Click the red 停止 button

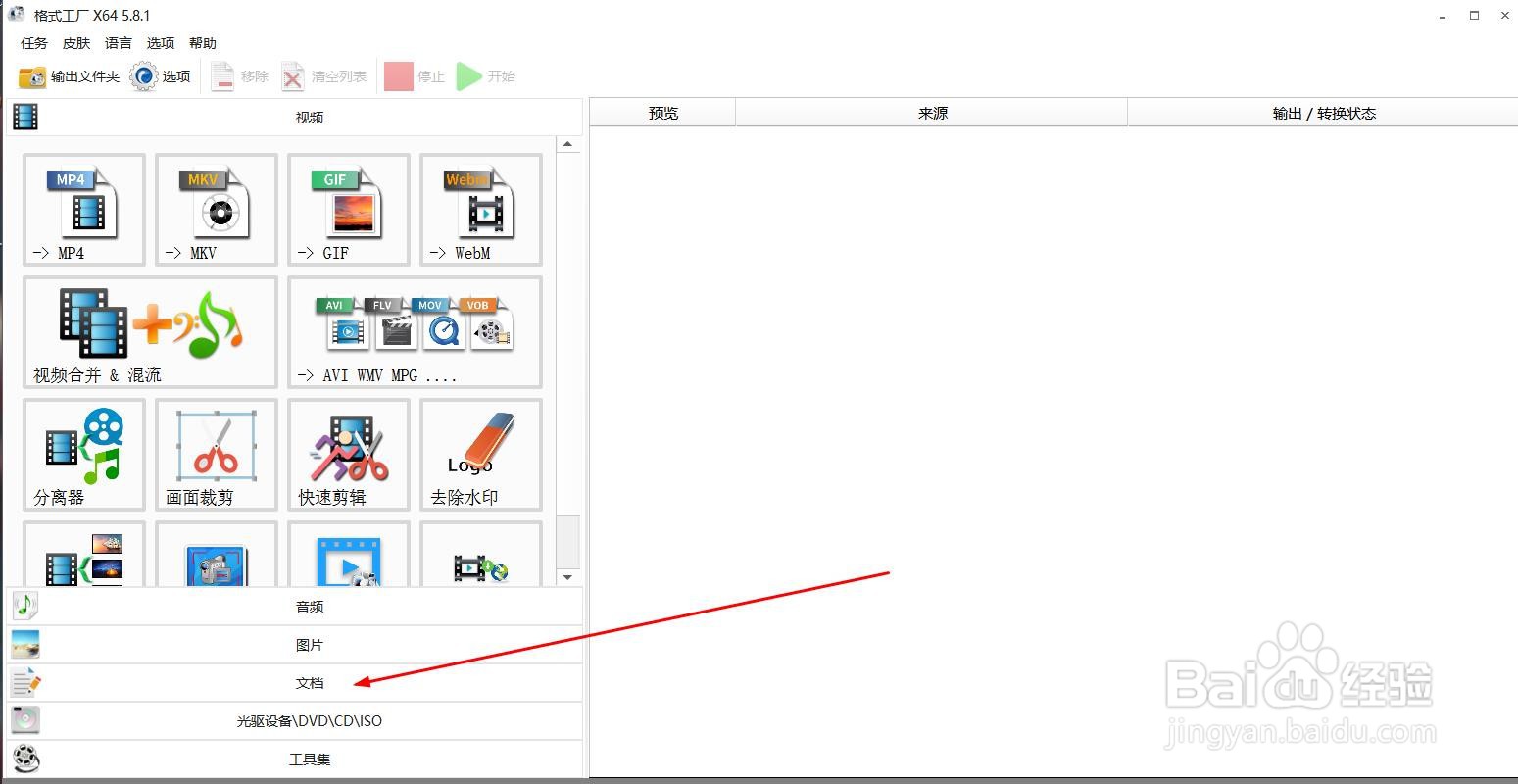point(415,76)
